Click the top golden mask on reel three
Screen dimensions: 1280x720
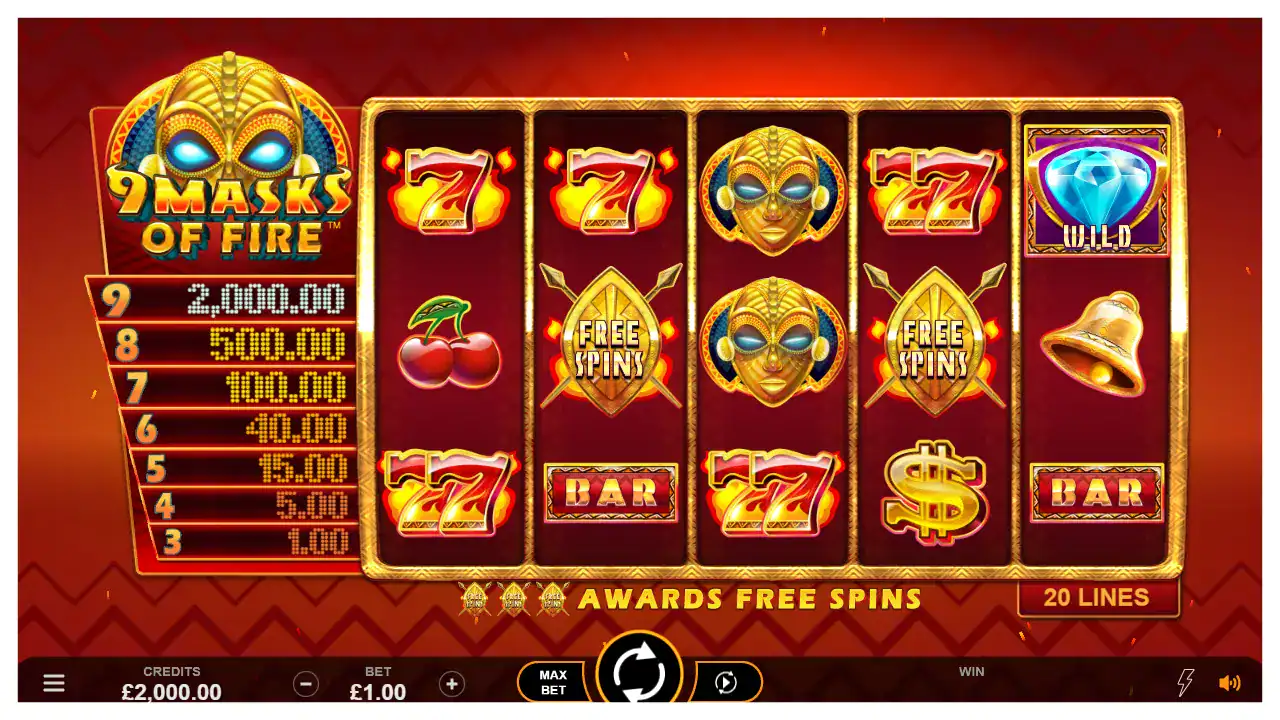coord(773,189)
